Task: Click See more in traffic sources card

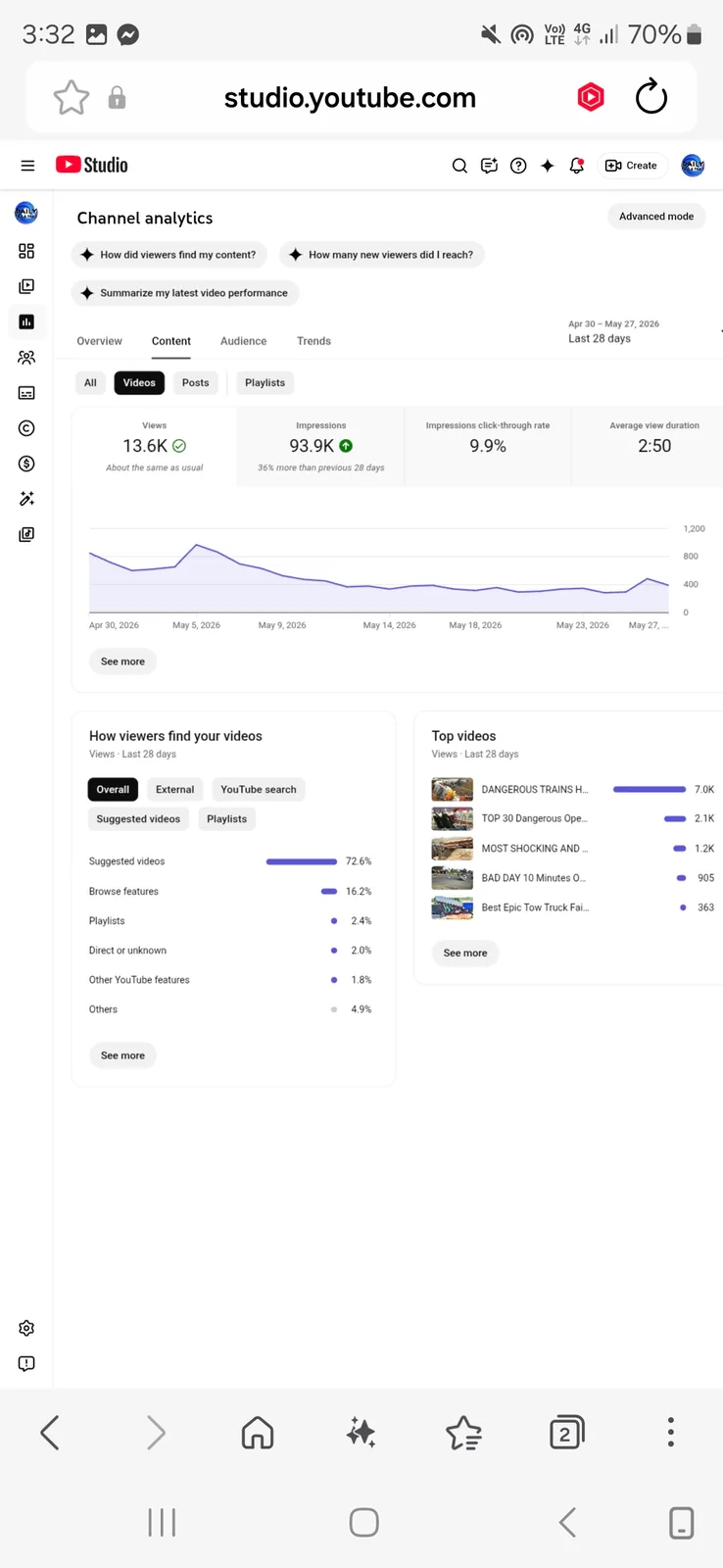Action: point(122,1055)
